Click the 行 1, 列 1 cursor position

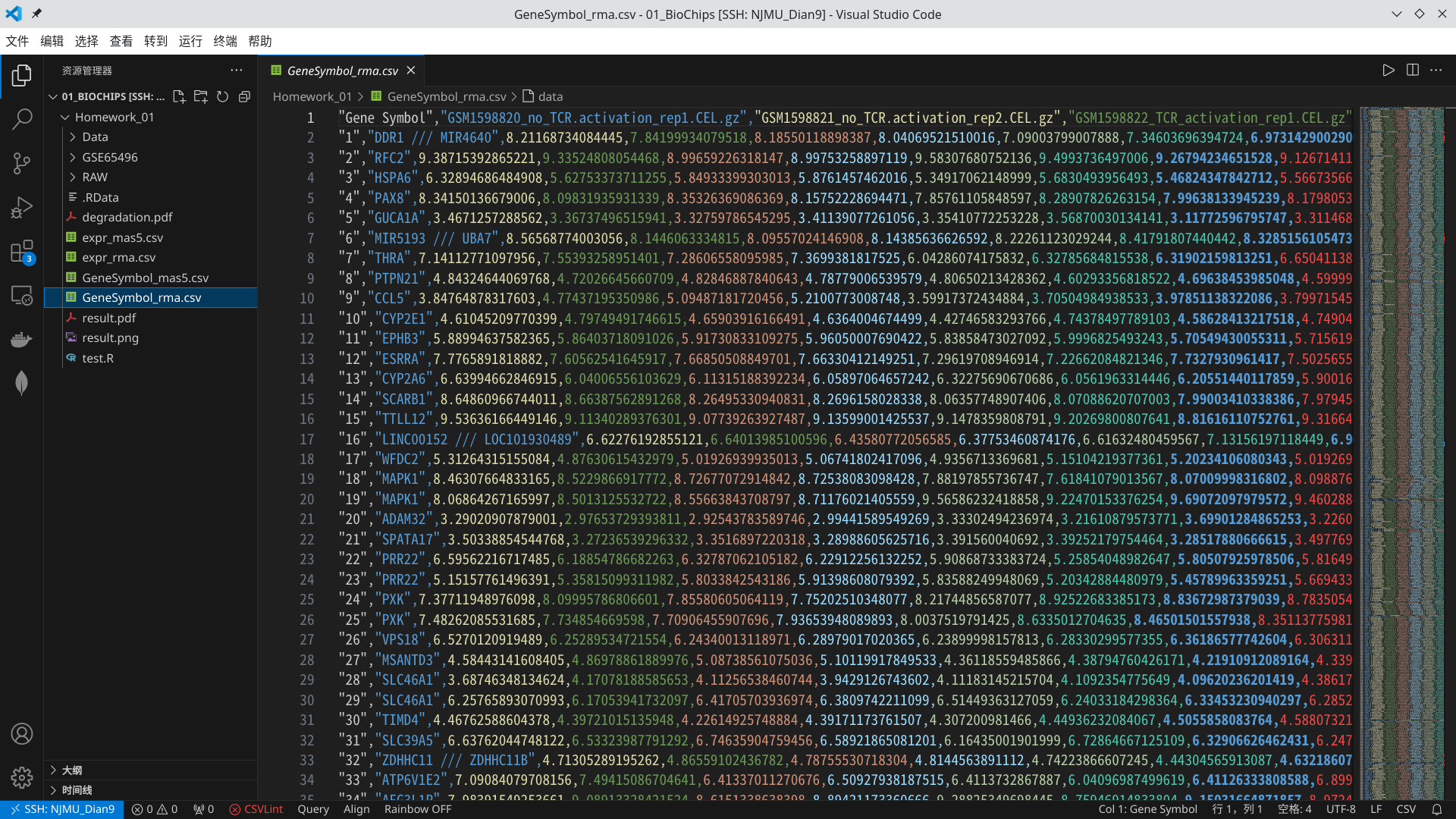[1238, 809]
